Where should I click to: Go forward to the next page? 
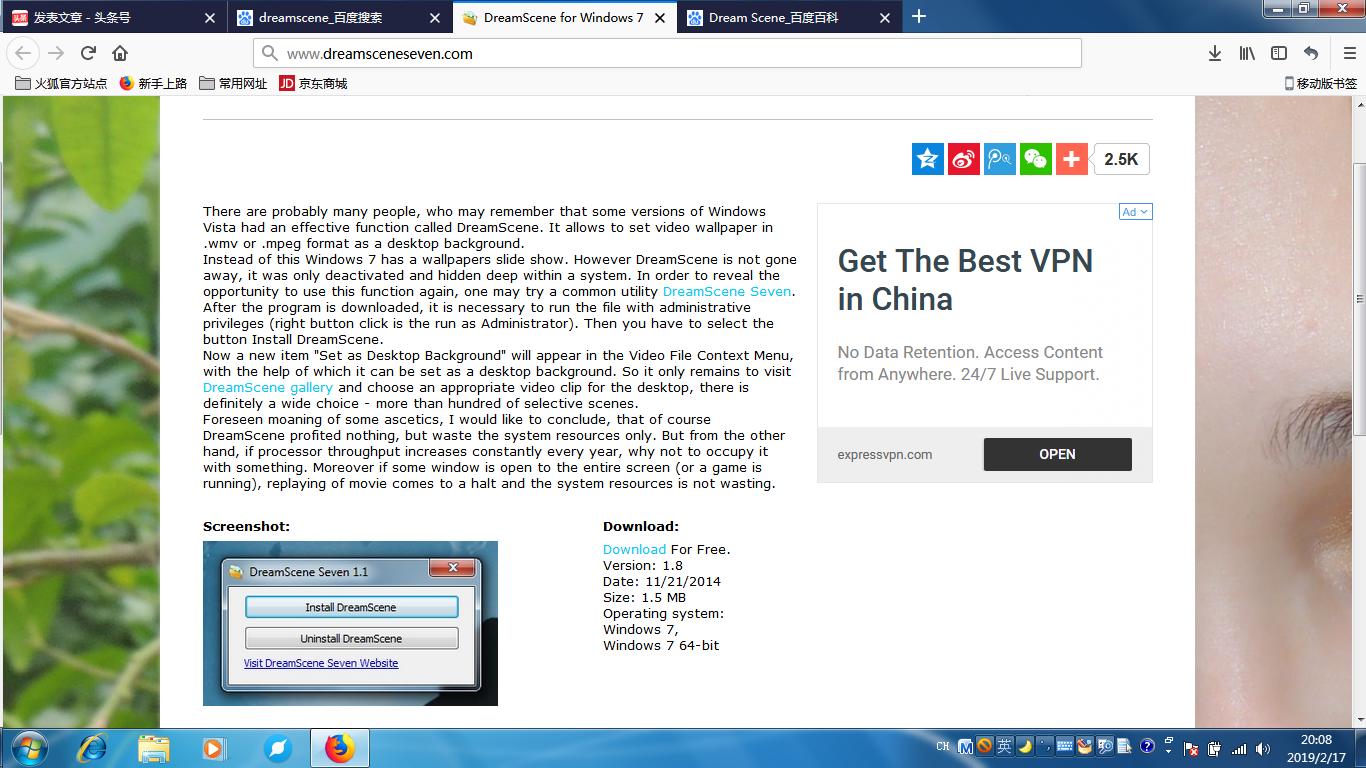click(x=56, y=53)
